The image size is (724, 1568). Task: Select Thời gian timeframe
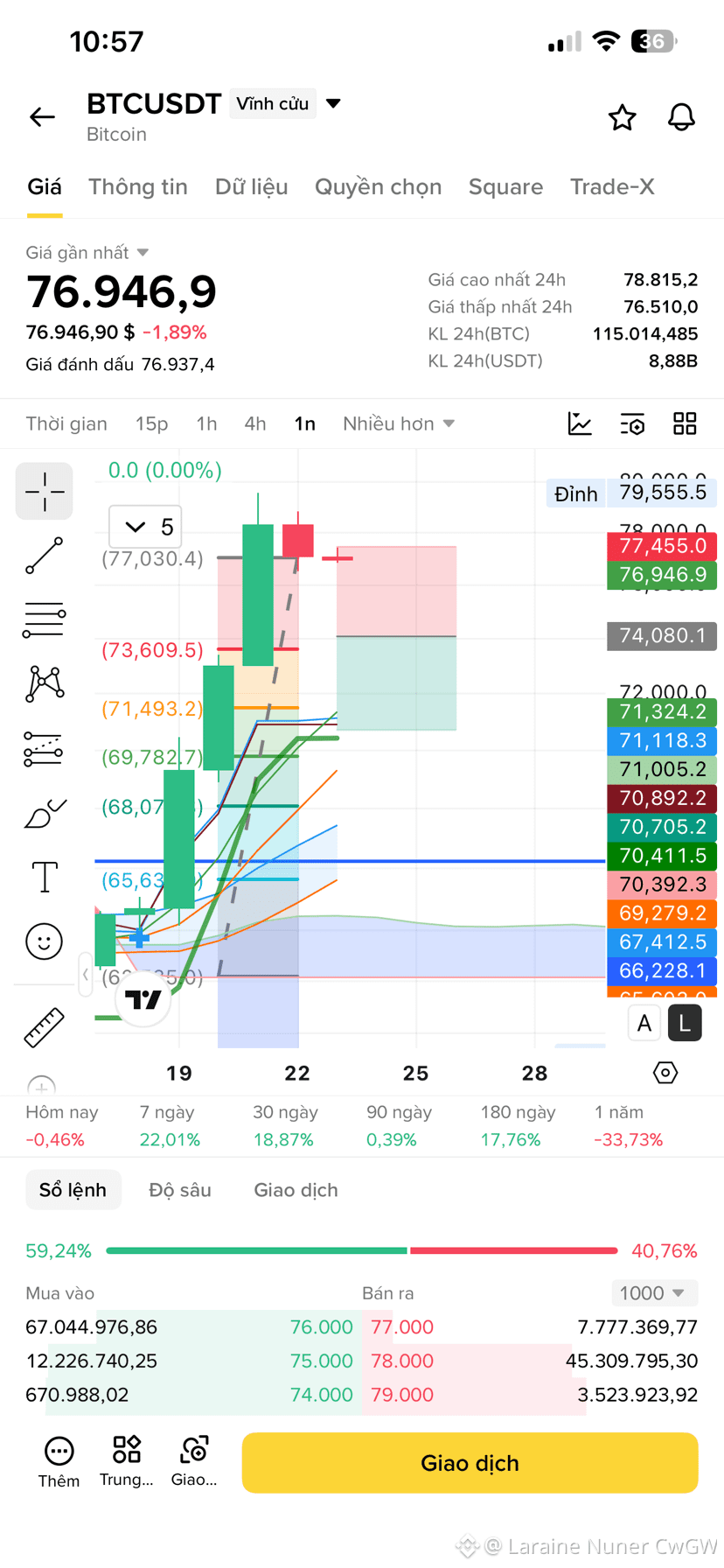coord(66,423)
